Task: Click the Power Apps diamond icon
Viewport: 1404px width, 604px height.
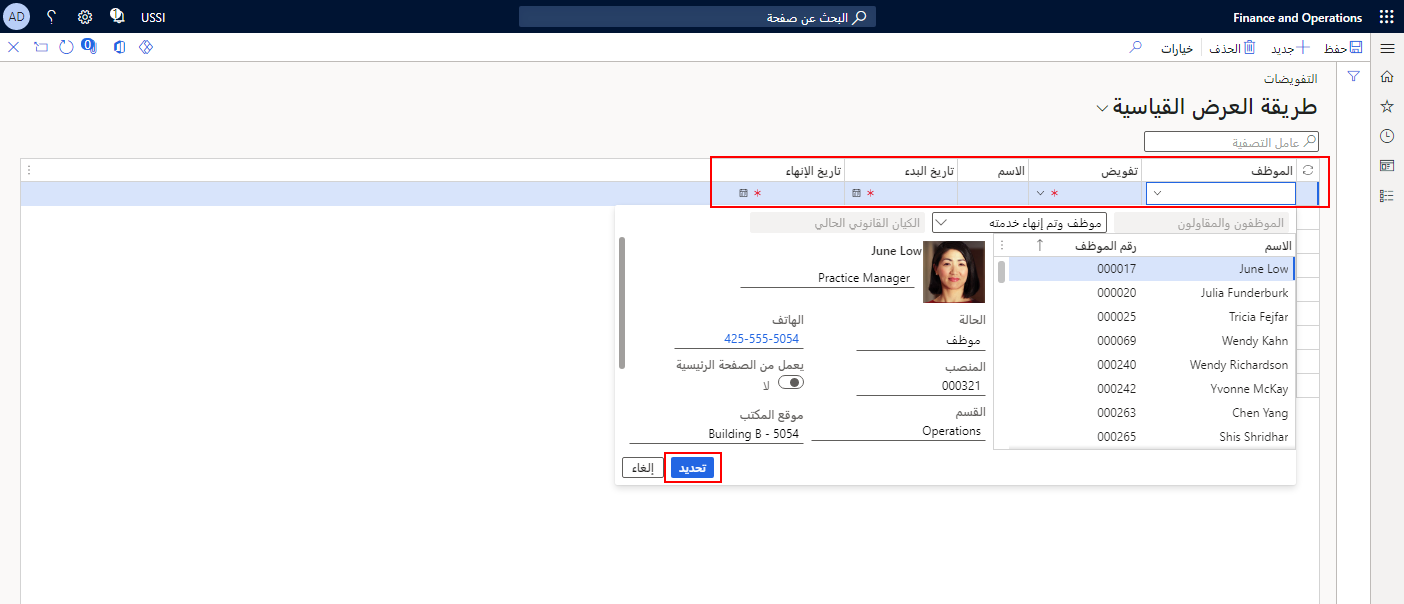Action: [146, 47]
